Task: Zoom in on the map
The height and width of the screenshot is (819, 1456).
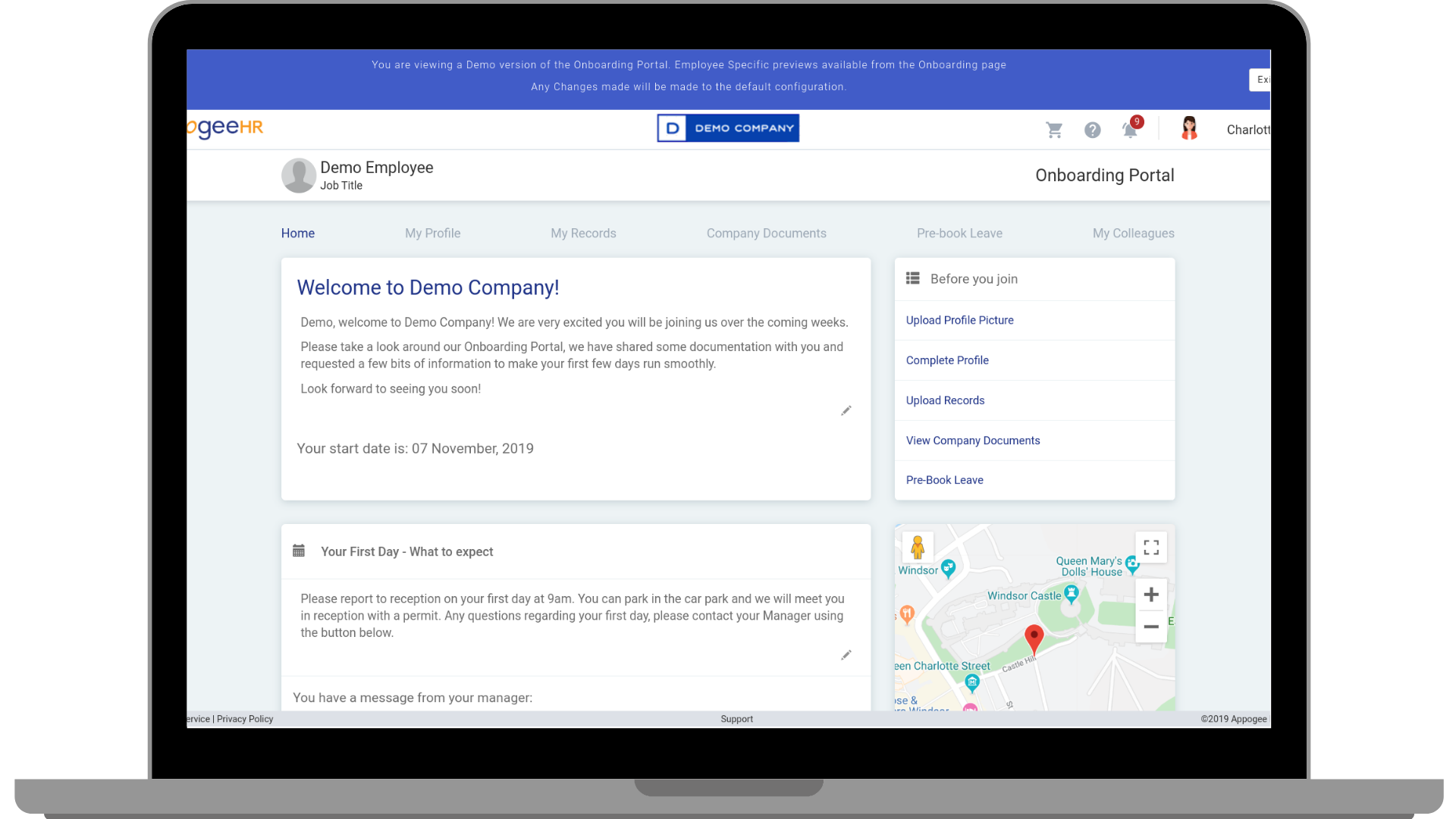Action: pyautogui.click(x=1151, y=595)
